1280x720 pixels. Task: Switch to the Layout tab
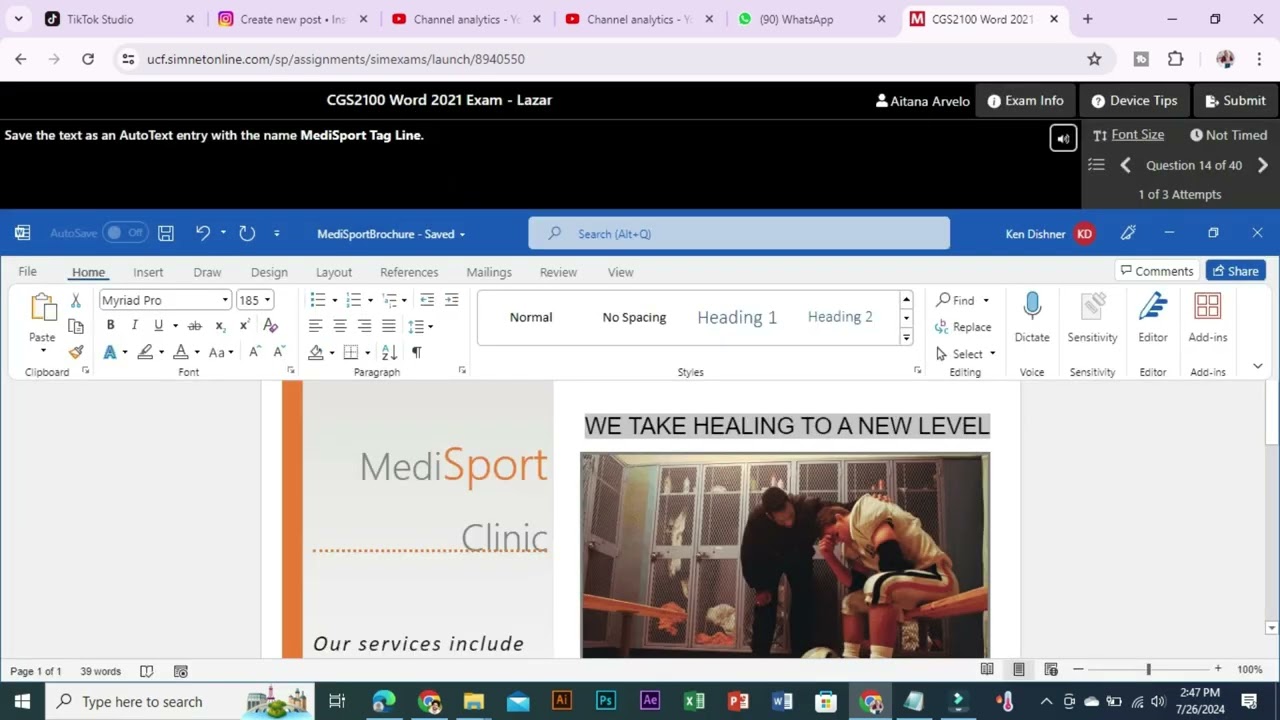(x=334, y=272)
